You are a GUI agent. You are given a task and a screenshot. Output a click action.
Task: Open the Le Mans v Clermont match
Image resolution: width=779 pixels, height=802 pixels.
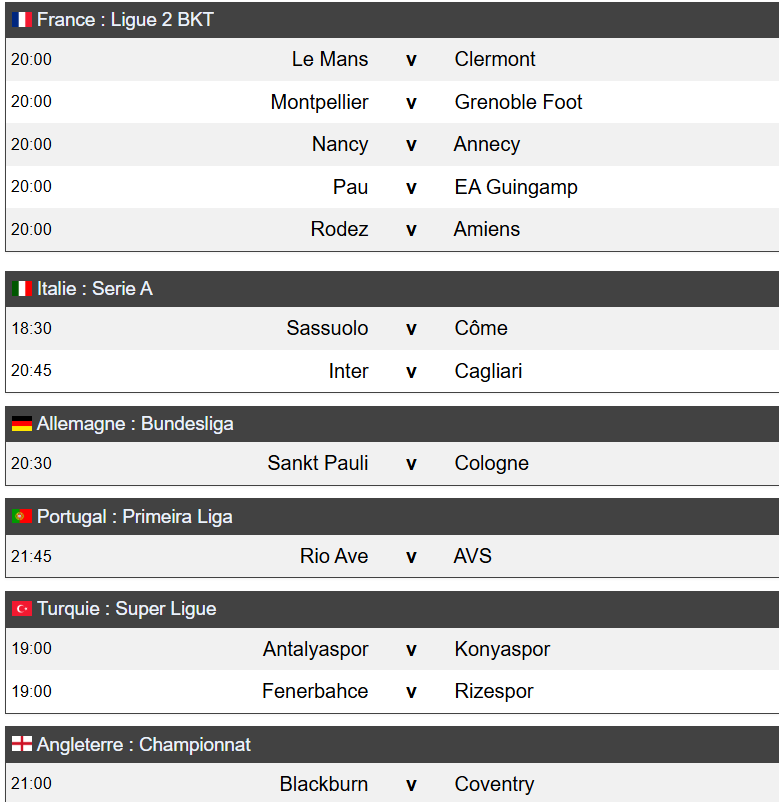pyautogui.click(x=411, y=60)
